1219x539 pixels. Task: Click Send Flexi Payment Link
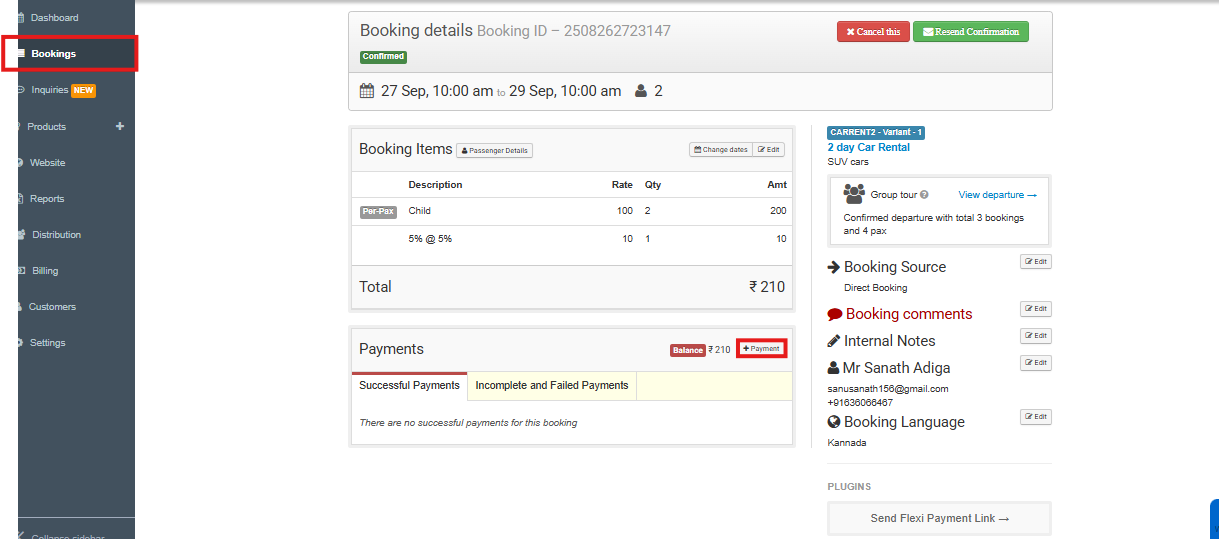coord(939,519)
